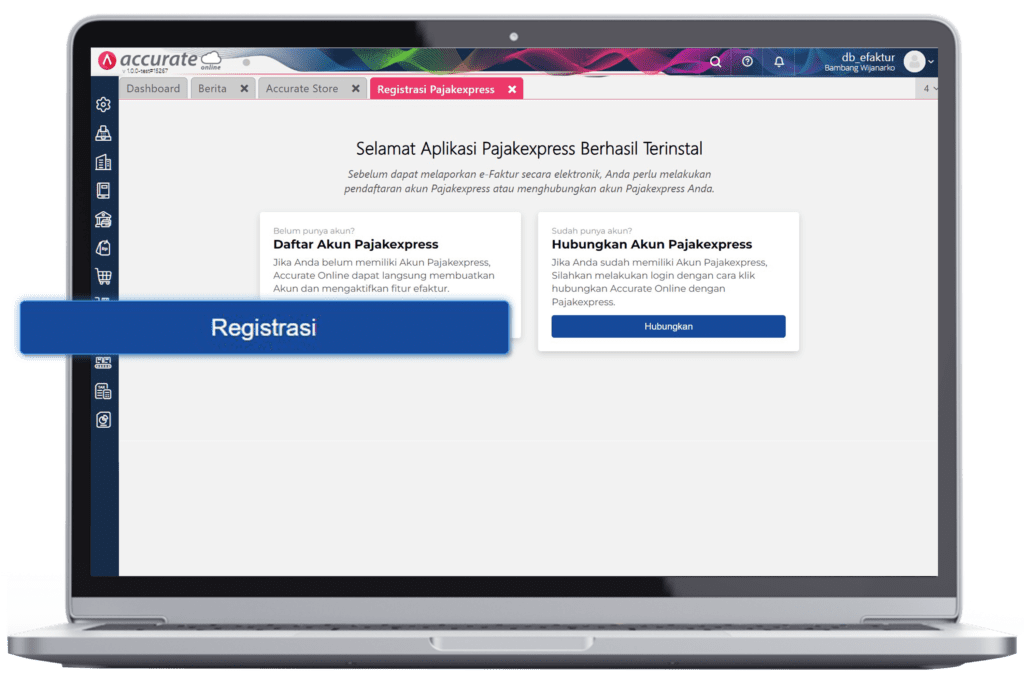Click 'Selamat Aplikasi Pajakexpress Berhasil Terinstal' title
This screenshot has width=1024, height=683.
pos(529,148)
